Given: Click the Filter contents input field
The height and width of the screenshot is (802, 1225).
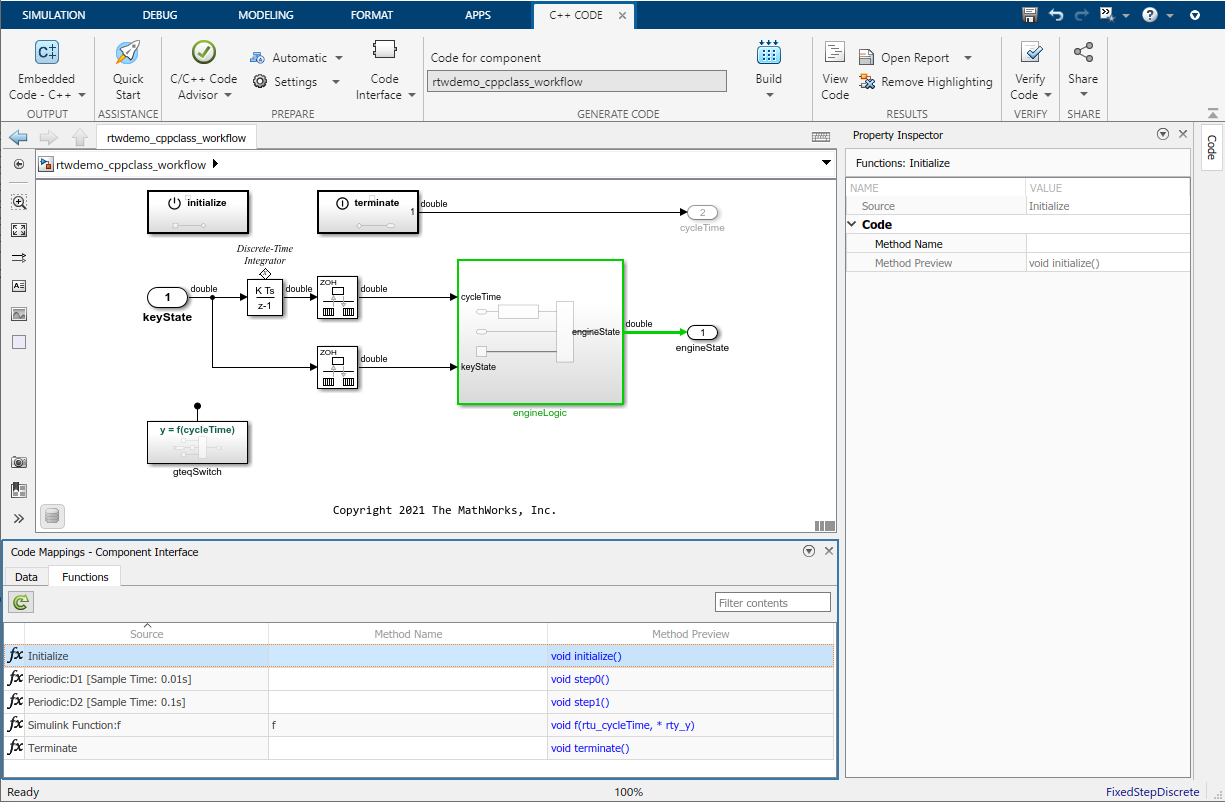Looking at the screenshot, I should tap(772, 602).
